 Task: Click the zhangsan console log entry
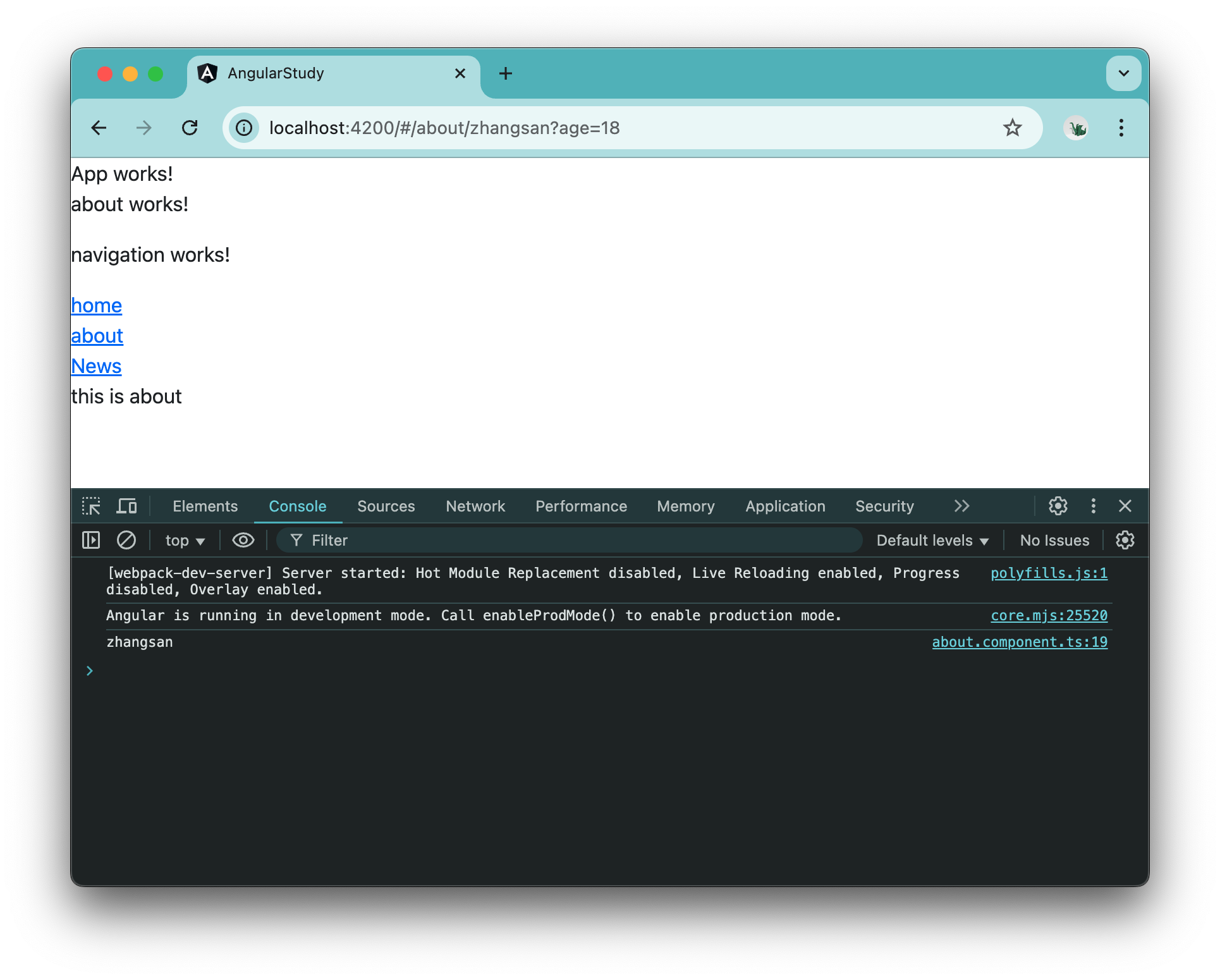click(x=140, y=641)
